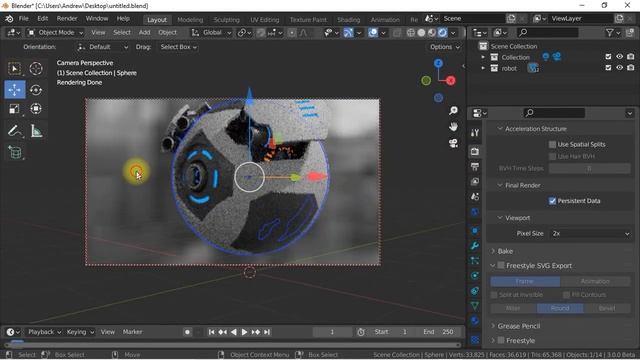The height and width of the screenshot is (360, 640).
Task: Activate the Rotate tool
Action: tap(36, 89)
